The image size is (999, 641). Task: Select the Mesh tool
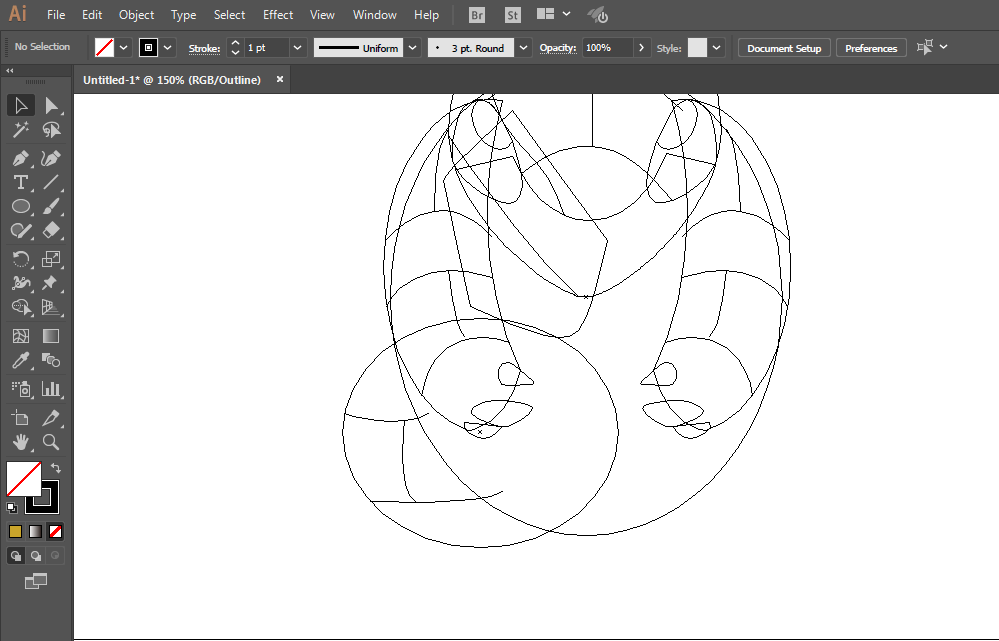coord(20,336)
